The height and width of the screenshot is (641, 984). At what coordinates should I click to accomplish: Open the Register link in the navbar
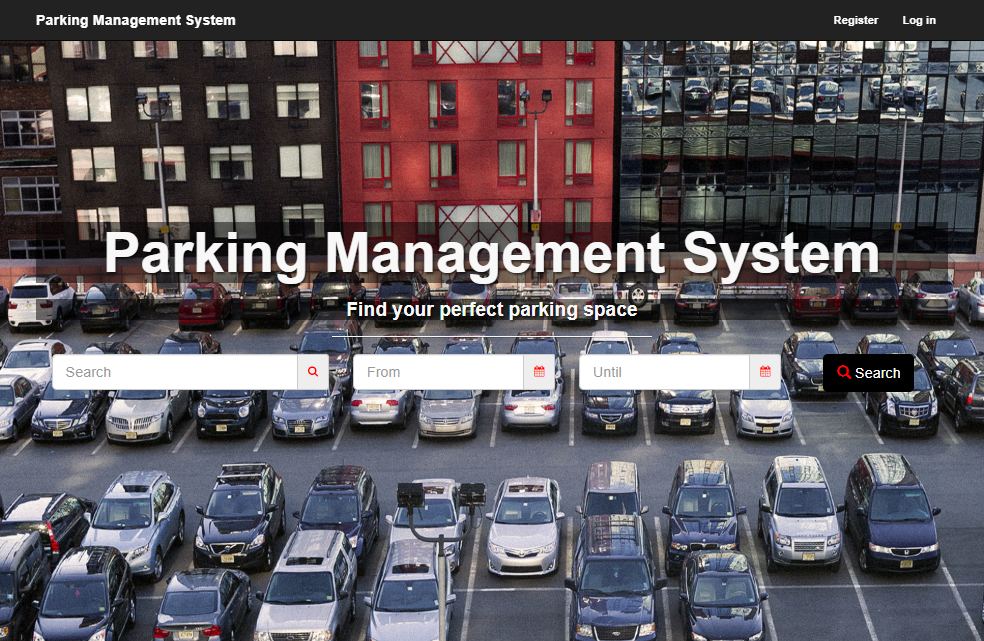855,20
